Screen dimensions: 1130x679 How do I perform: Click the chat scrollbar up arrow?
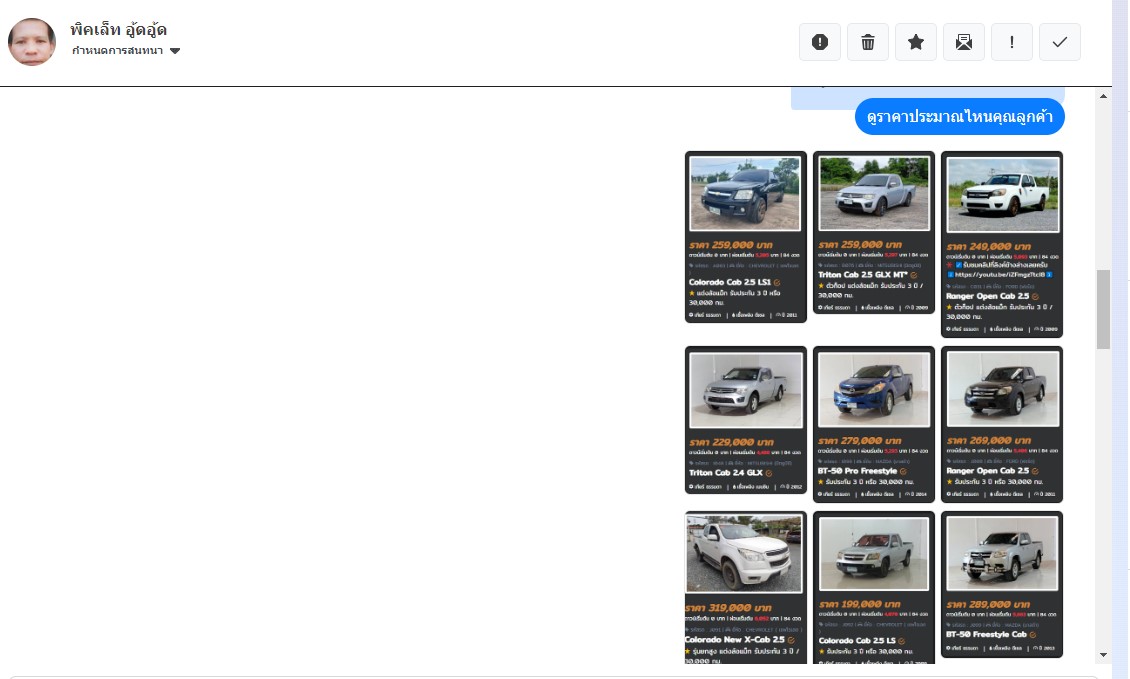pyautogui.click(x=1104, y=96)
